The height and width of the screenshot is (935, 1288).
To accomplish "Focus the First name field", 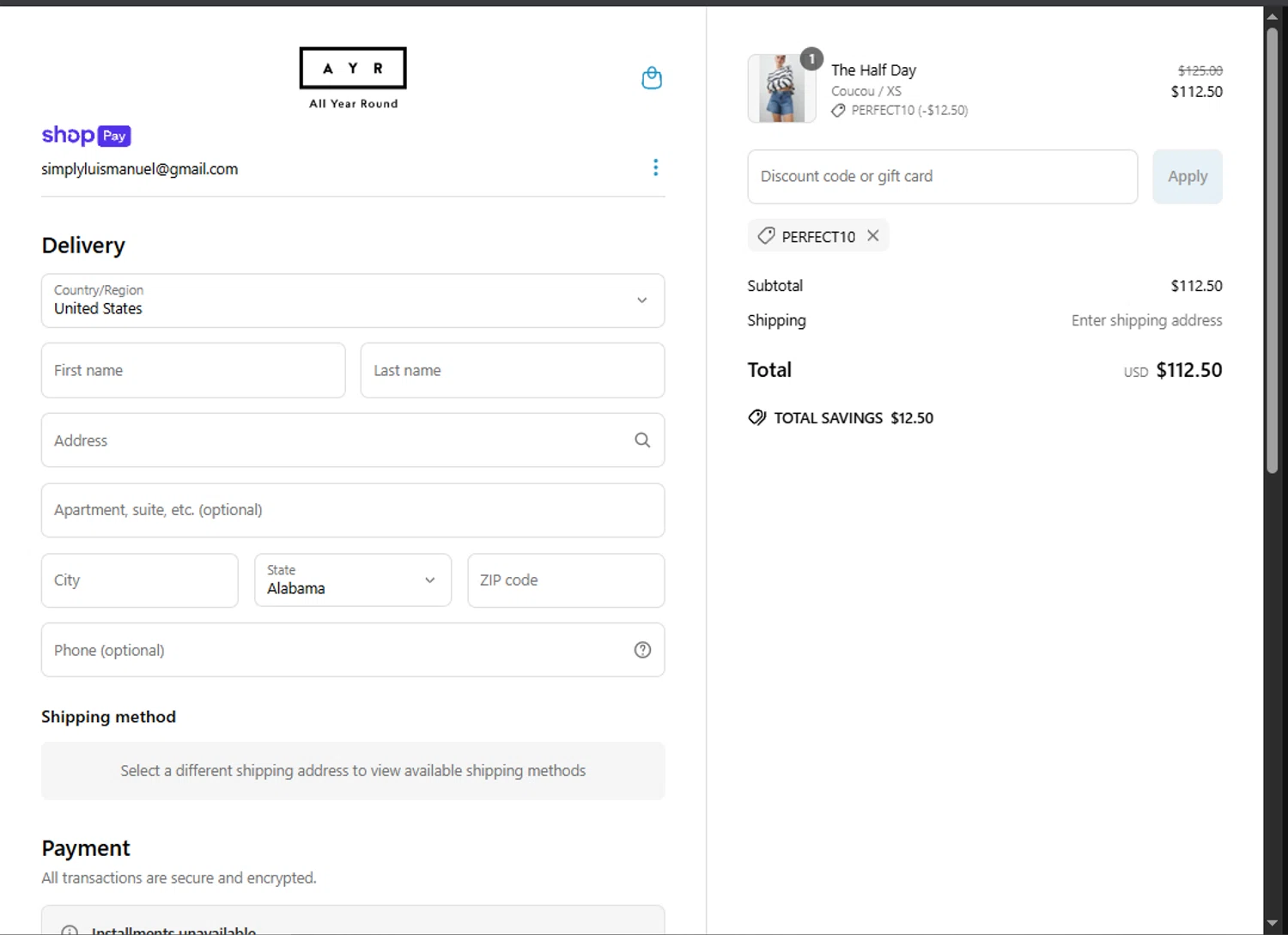I will click(193, 371).
